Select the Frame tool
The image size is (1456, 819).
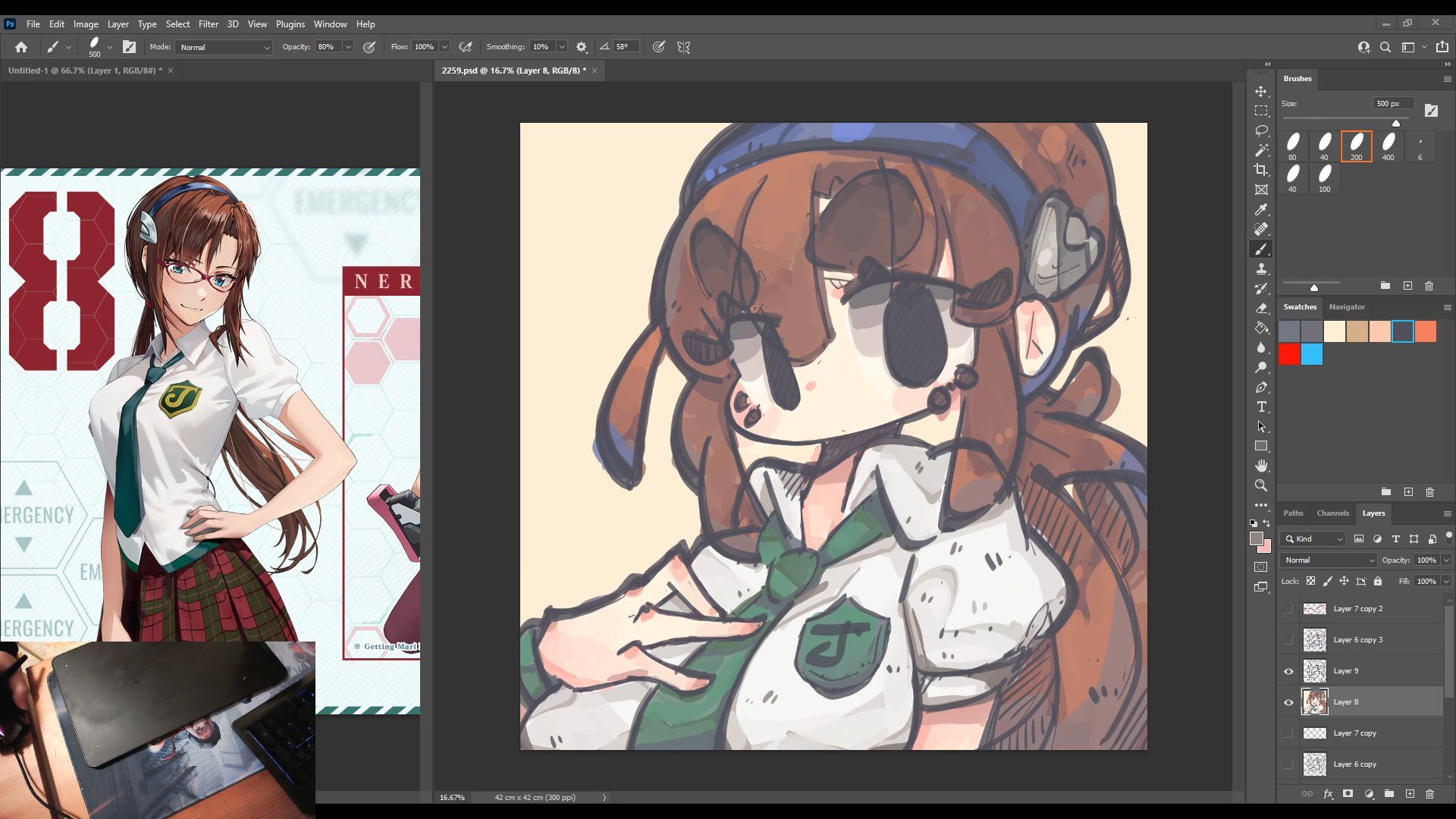pos(1261,190)
